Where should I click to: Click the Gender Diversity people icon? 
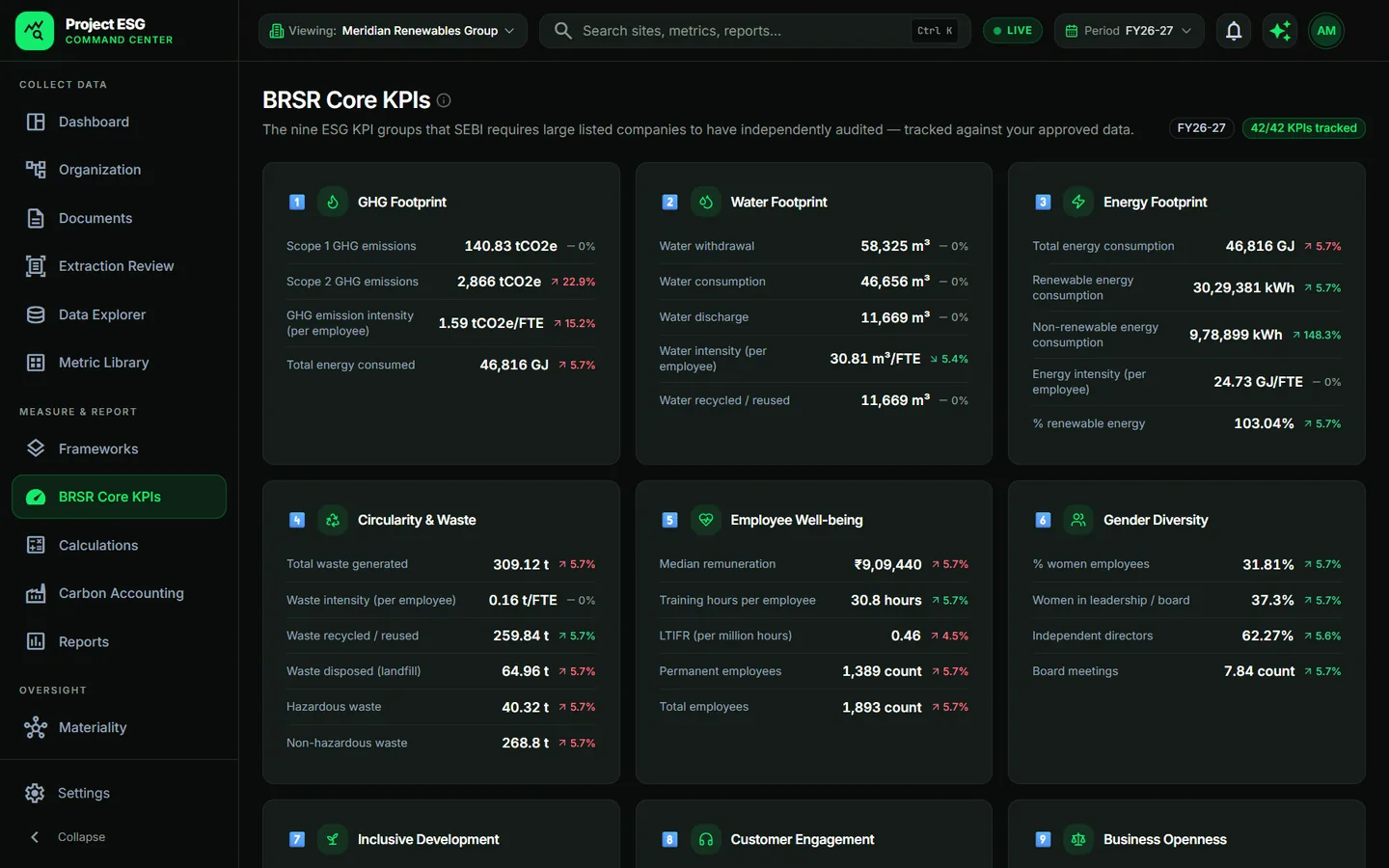[1078, 520]
